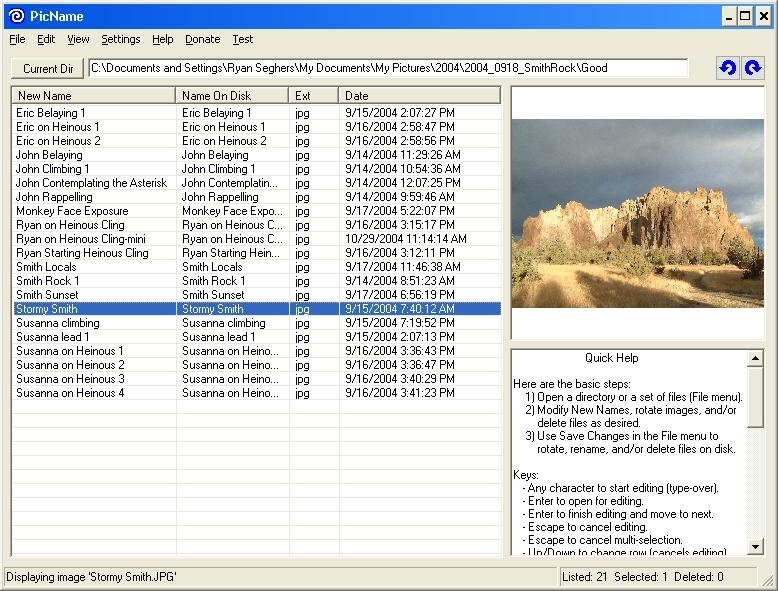Click 'John Belaying' in Name On Disk column

(x=215, y=155)
